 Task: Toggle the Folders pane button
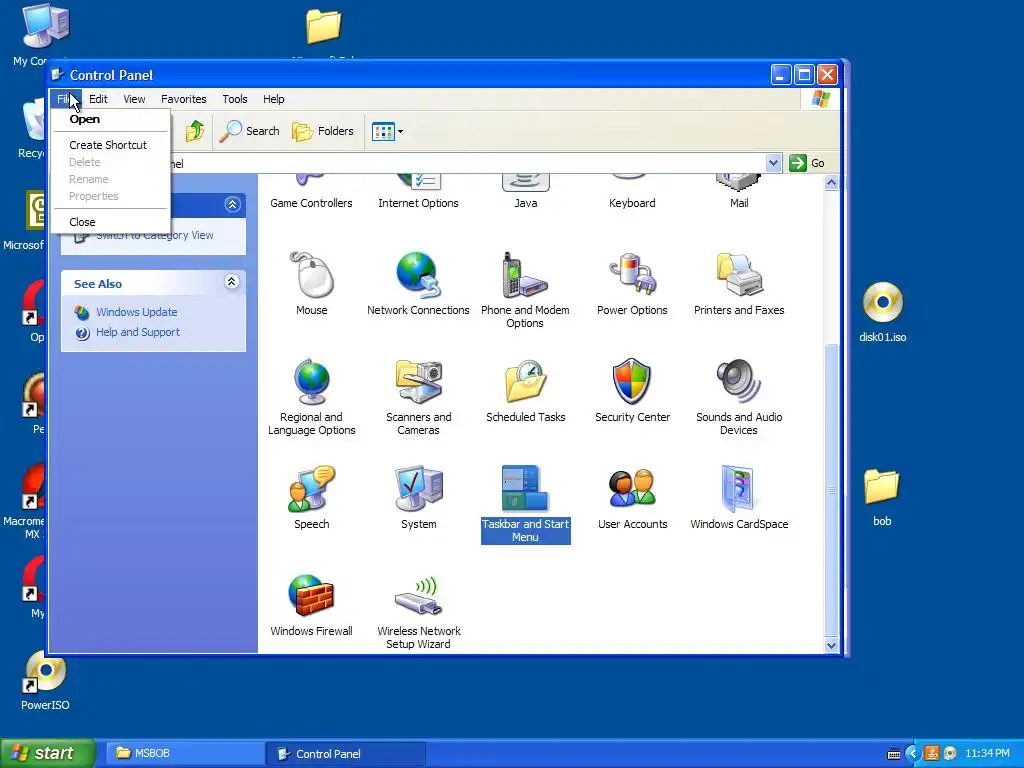click(323, 131)
